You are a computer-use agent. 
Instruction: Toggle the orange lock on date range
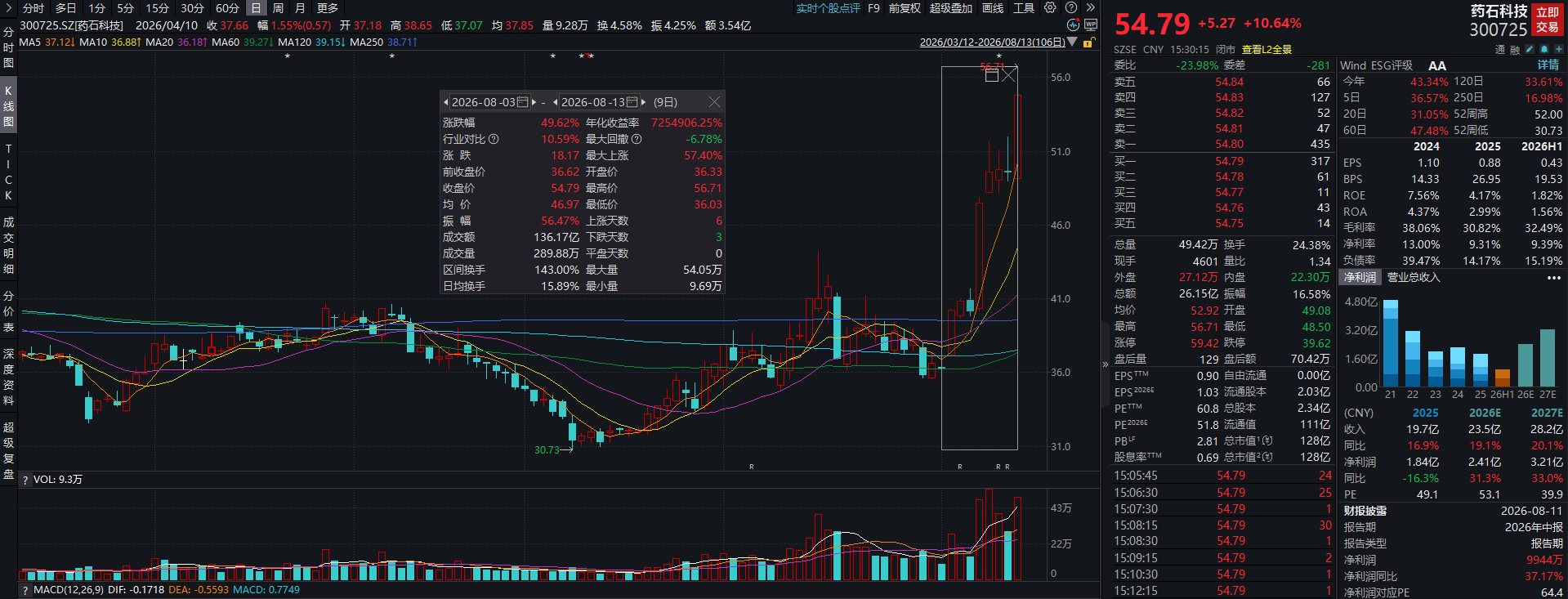(x=1088, y=42)
